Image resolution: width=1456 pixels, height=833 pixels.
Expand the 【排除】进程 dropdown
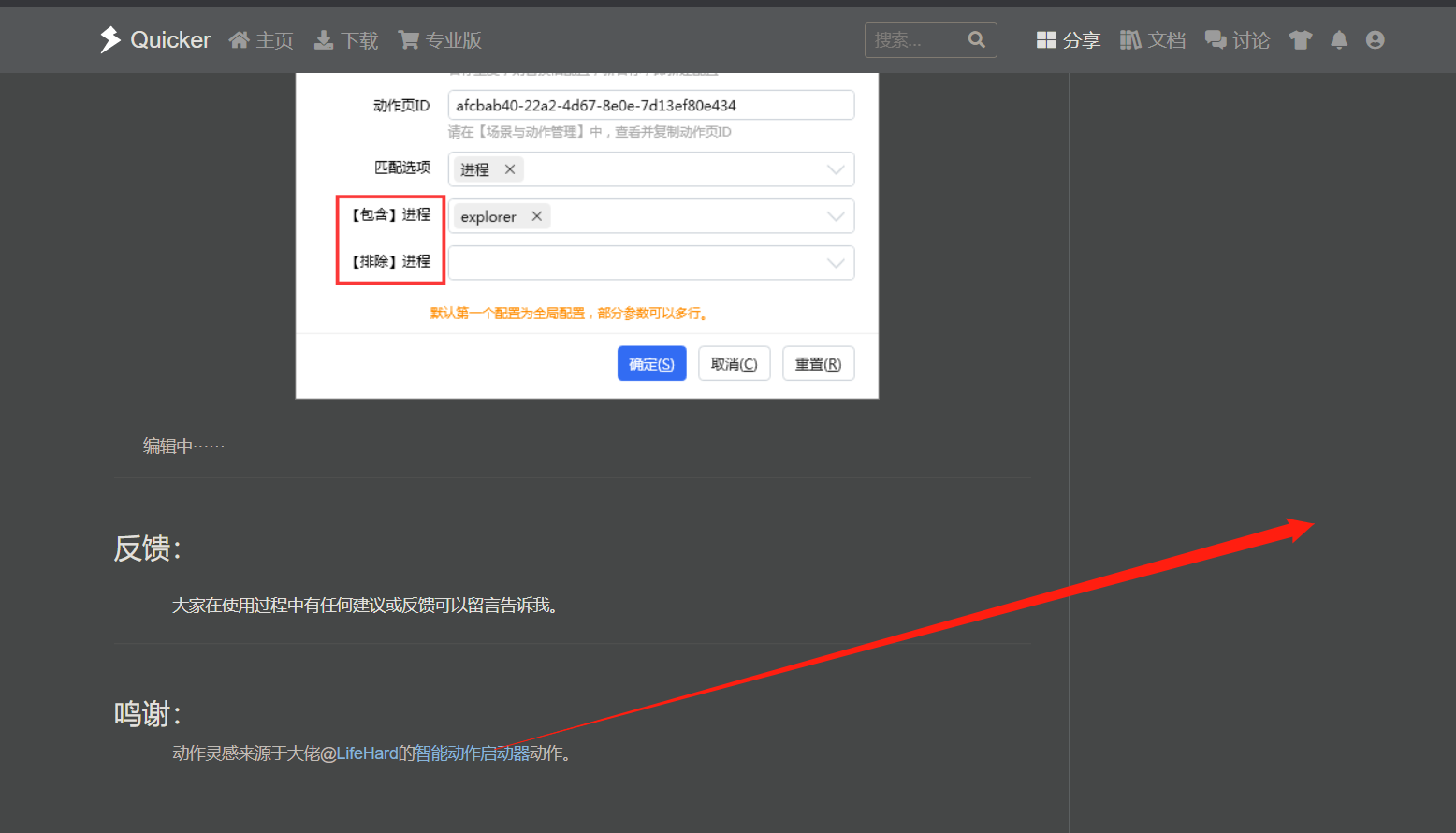(651, 263)
